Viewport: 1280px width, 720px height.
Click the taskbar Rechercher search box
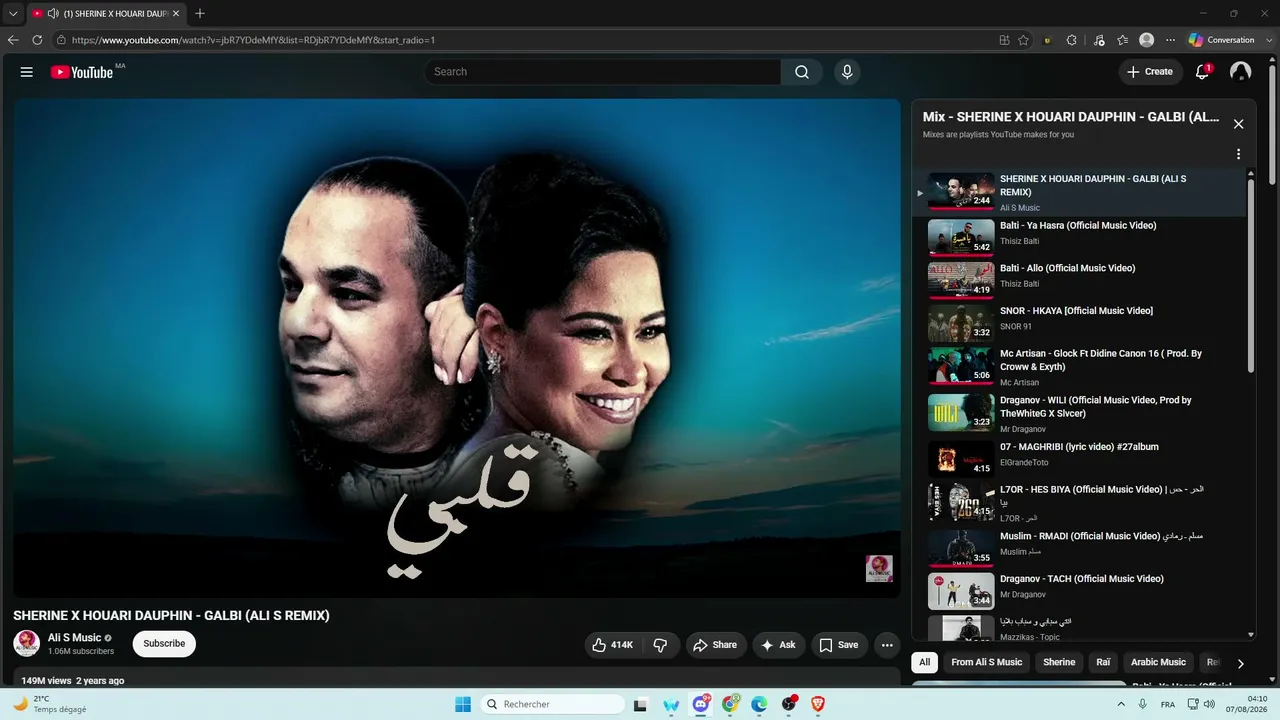coord(552,704)
